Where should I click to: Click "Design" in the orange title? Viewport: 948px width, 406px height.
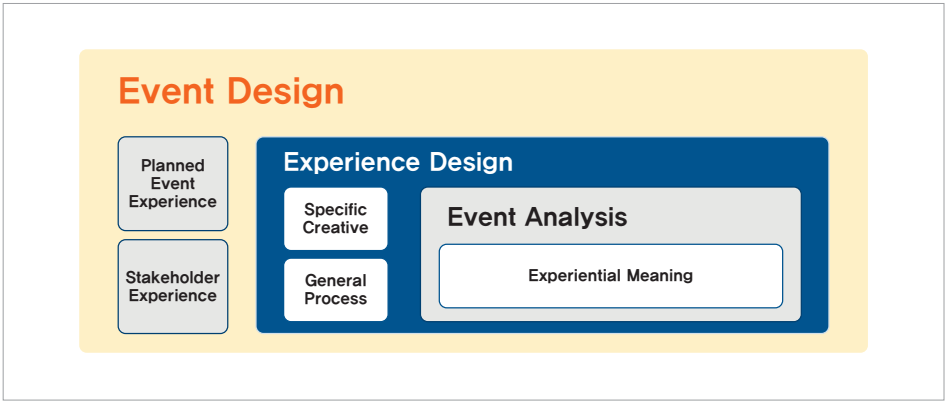285,91
